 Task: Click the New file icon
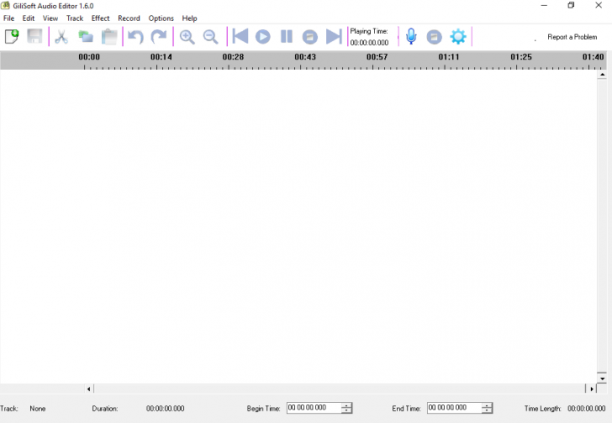click(x=12, y=37)
